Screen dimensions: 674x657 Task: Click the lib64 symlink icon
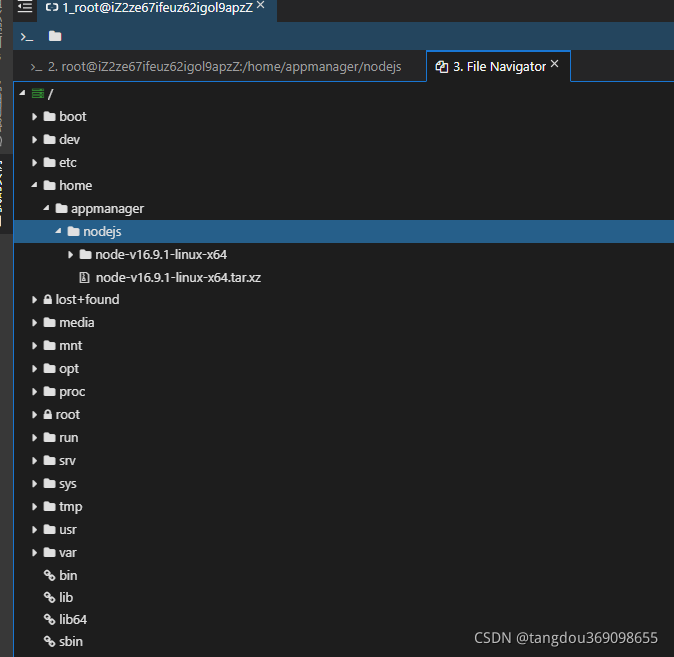point(48,620)
